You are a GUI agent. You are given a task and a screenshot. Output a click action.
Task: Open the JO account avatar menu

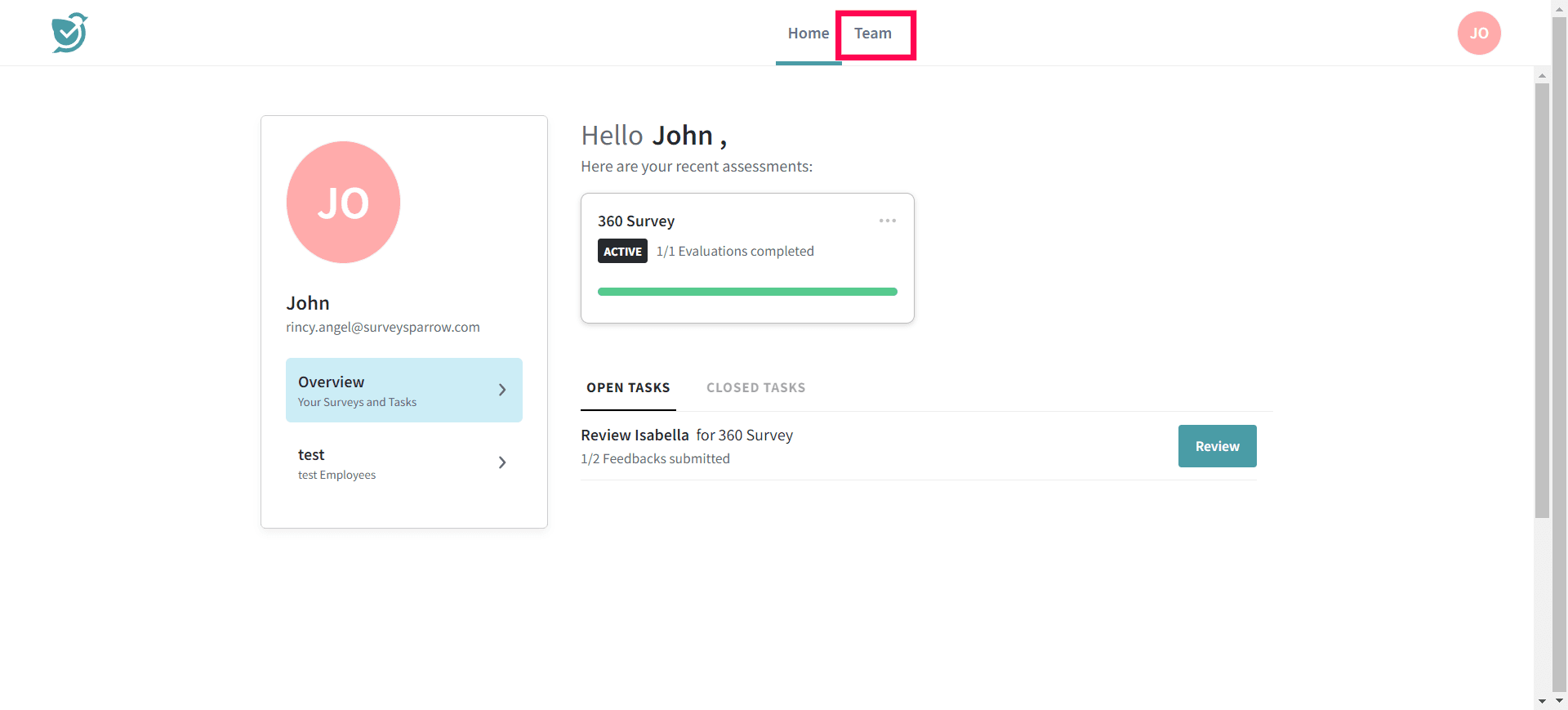(x=1478, y=33)
